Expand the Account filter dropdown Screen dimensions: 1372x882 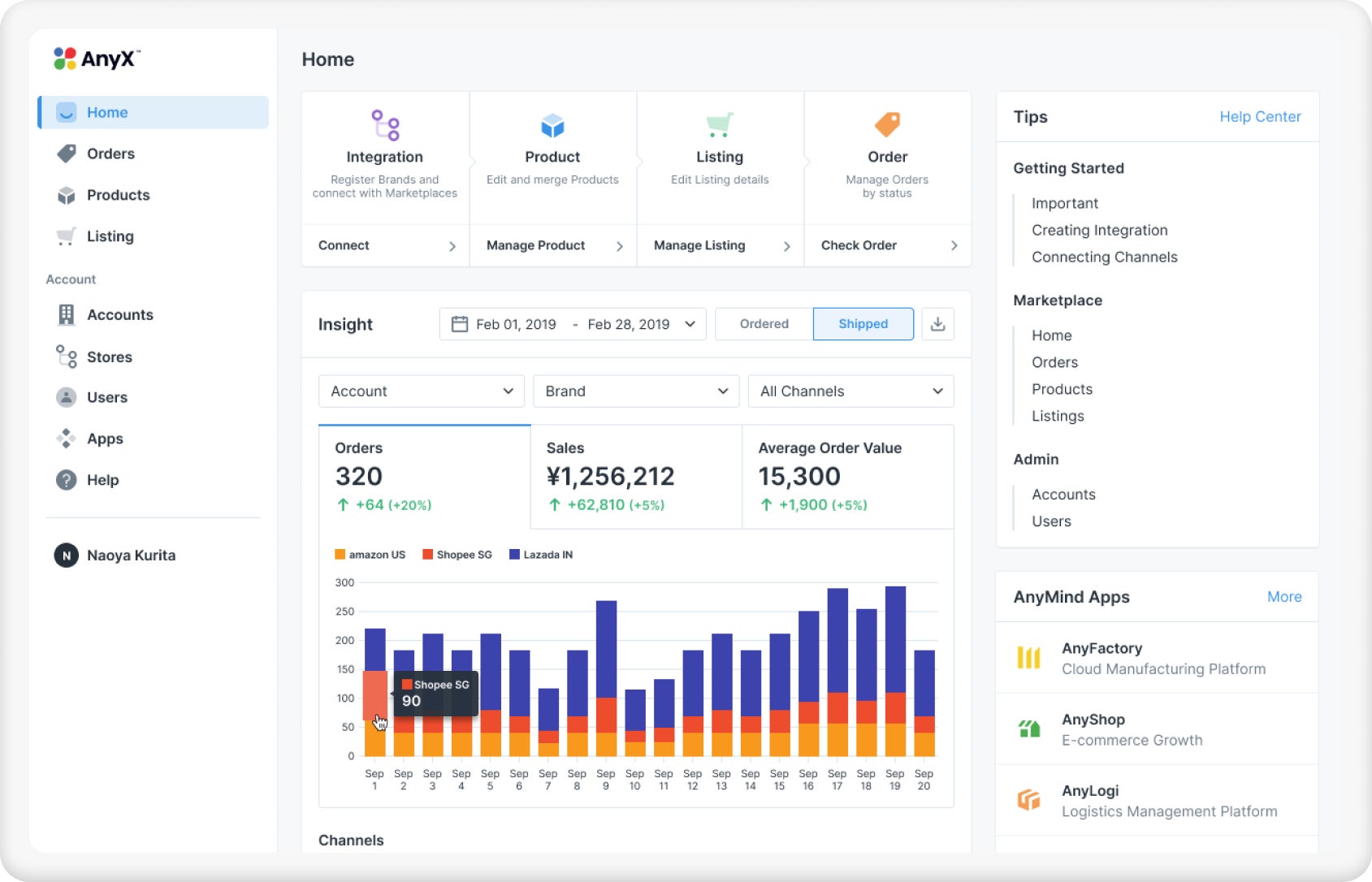click(x=422, y=391)
